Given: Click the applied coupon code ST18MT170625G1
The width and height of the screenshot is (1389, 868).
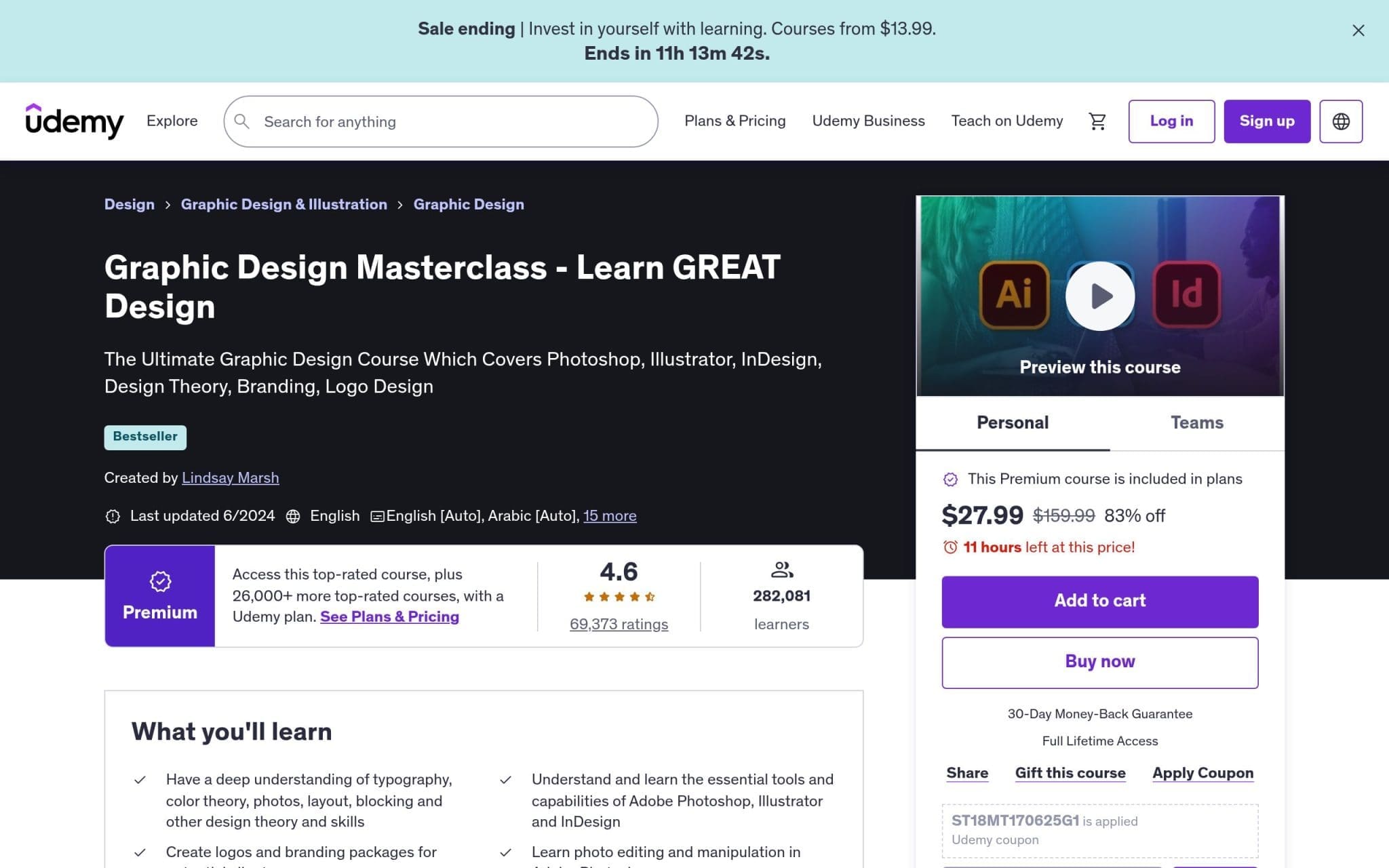Looking at the screenshot, I should (1015, 821).
